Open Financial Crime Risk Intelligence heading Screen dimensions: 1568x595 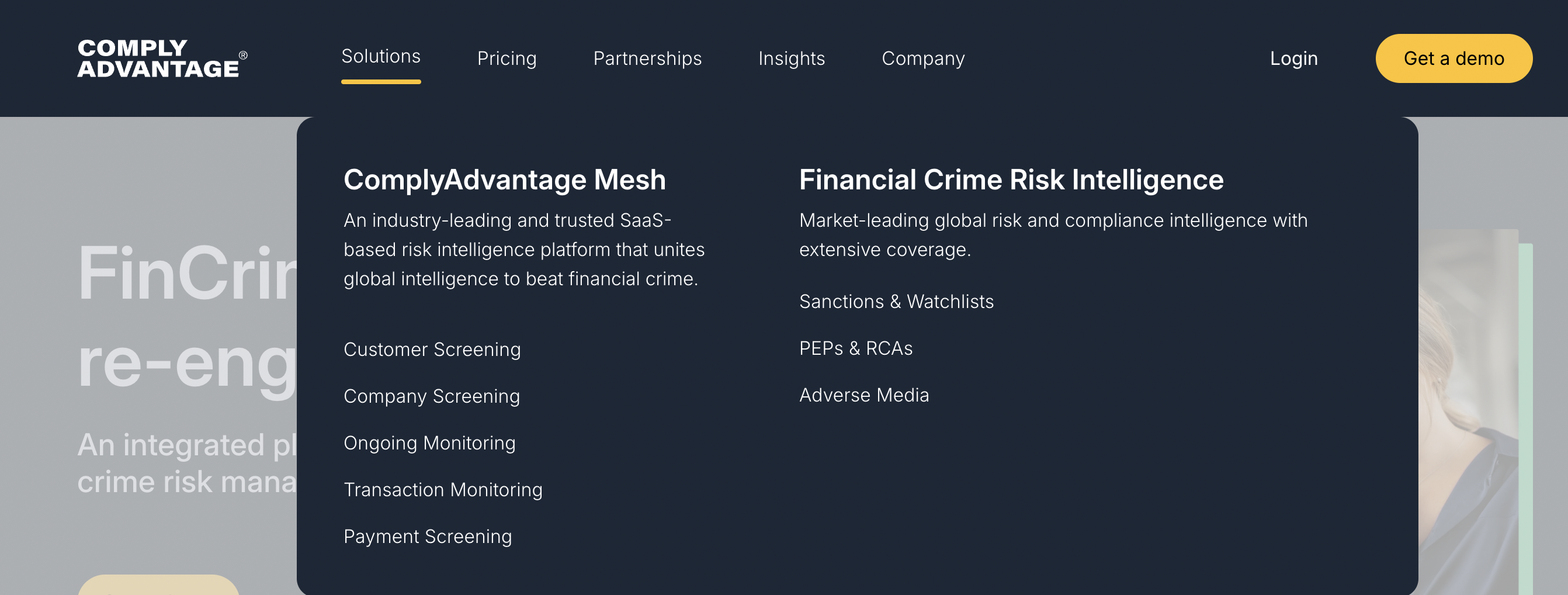(1011, 180)
